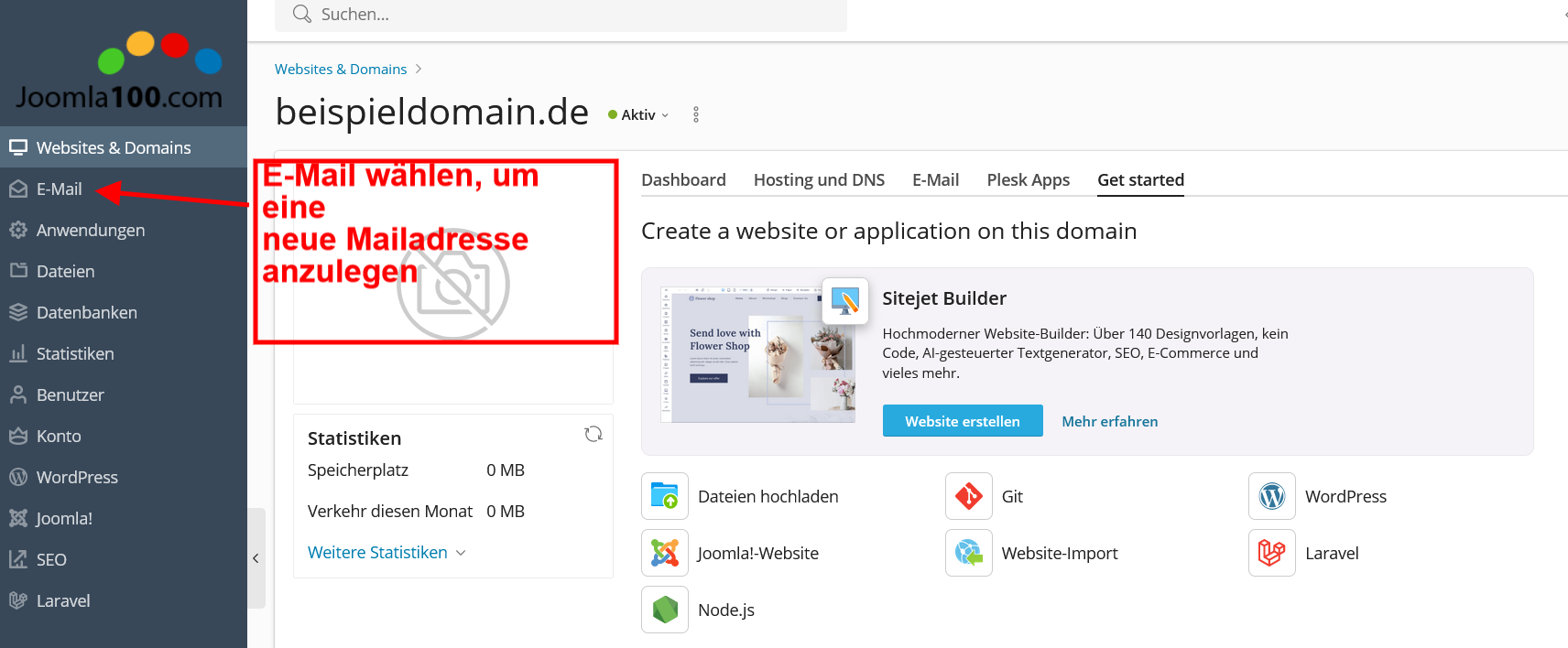This screenshot has height=648, width=1568.
Task: Click the Joomla! logo icon in sidebar
Action: click(18, 518)
